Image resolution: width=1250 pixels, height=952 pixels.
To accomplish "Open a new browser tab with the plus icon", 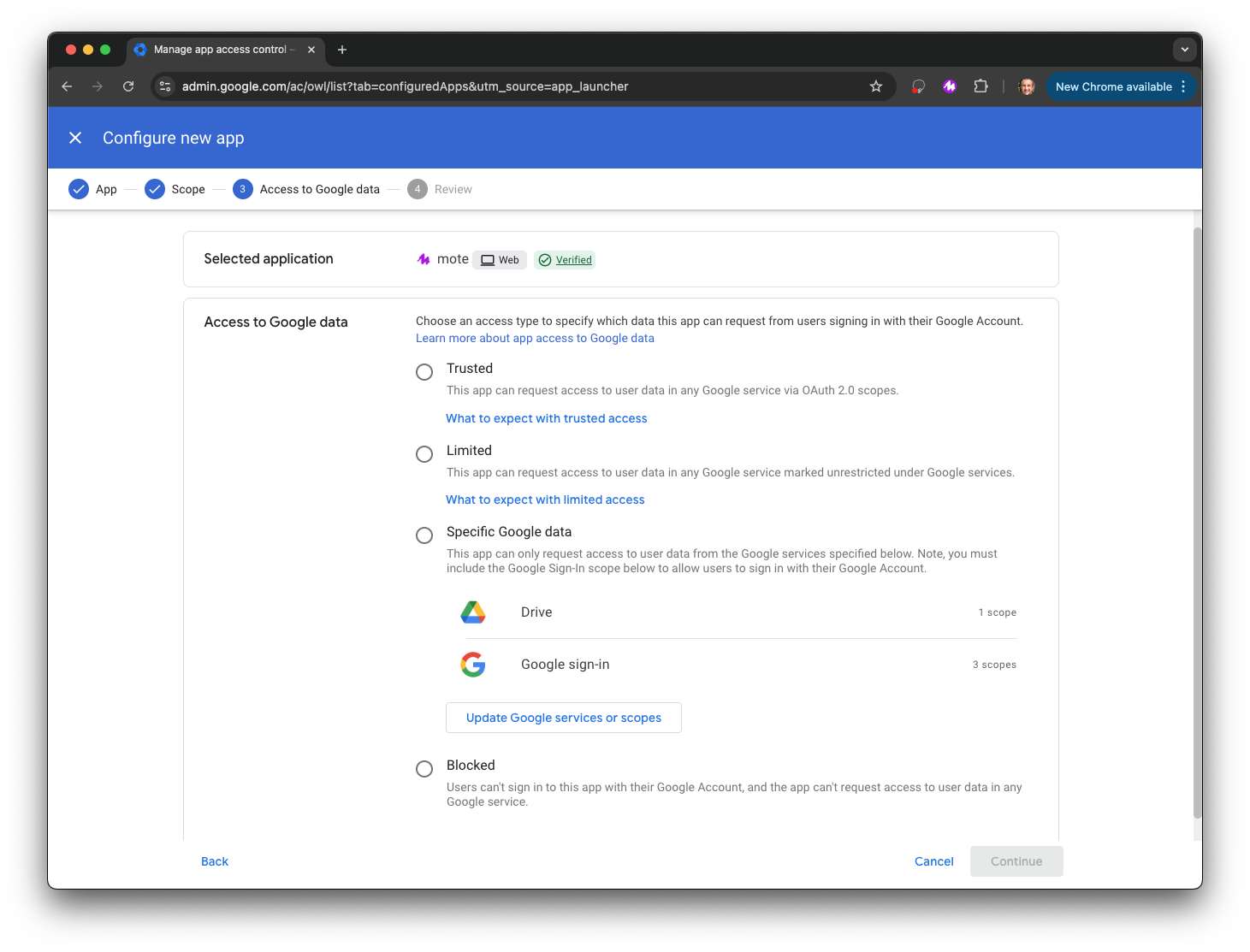I will point(342,50).
